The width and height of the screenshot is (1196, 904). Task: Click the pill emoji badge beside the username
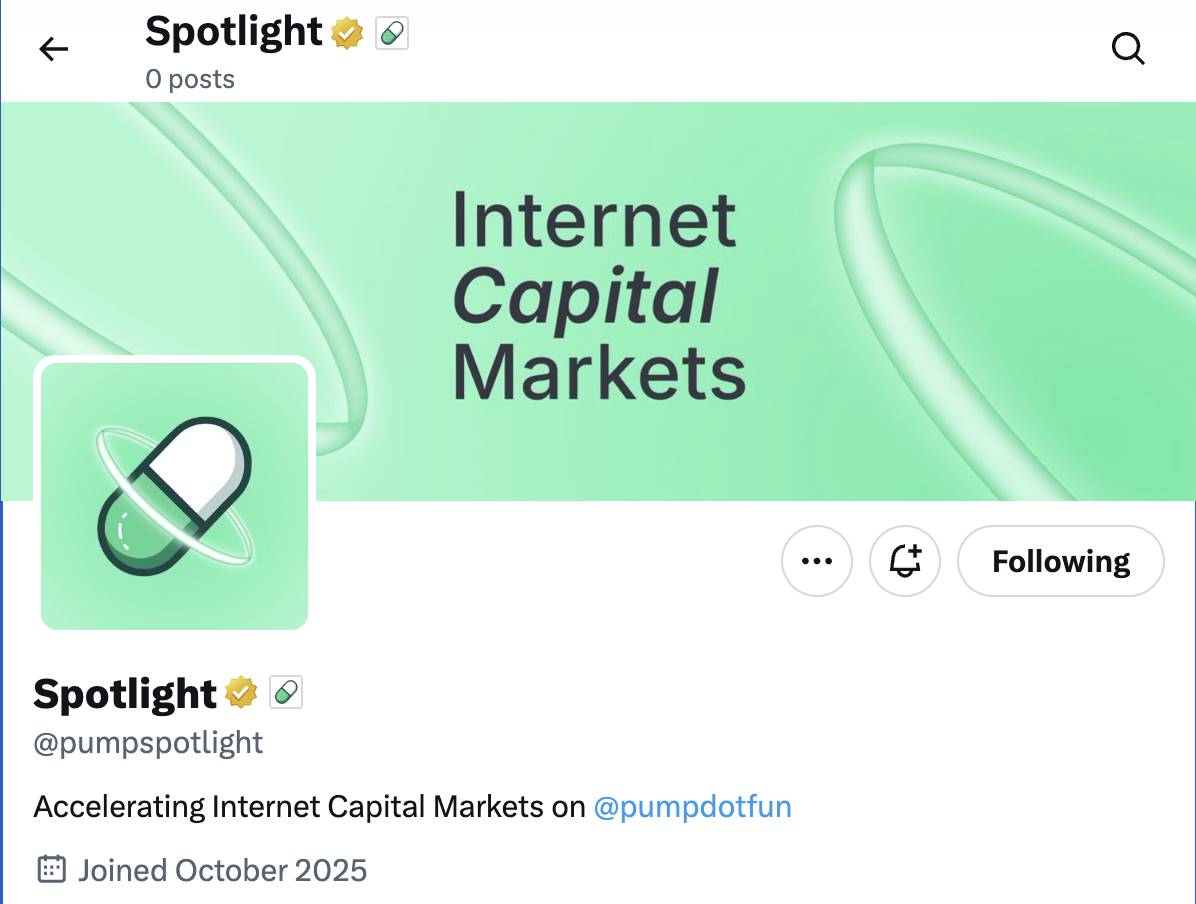pyautogui.click(x=287, y=692)
